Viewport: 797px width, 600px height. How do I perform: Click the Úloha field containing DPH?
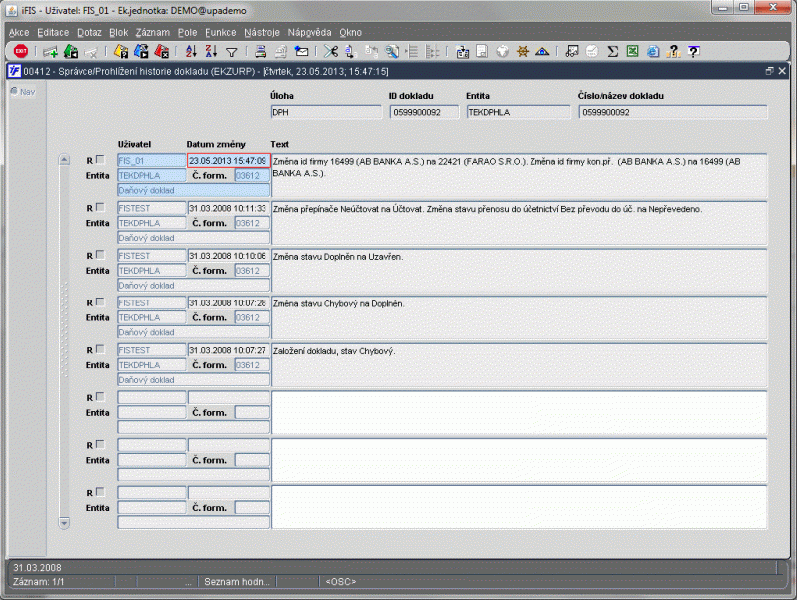[x=326, y=112]
